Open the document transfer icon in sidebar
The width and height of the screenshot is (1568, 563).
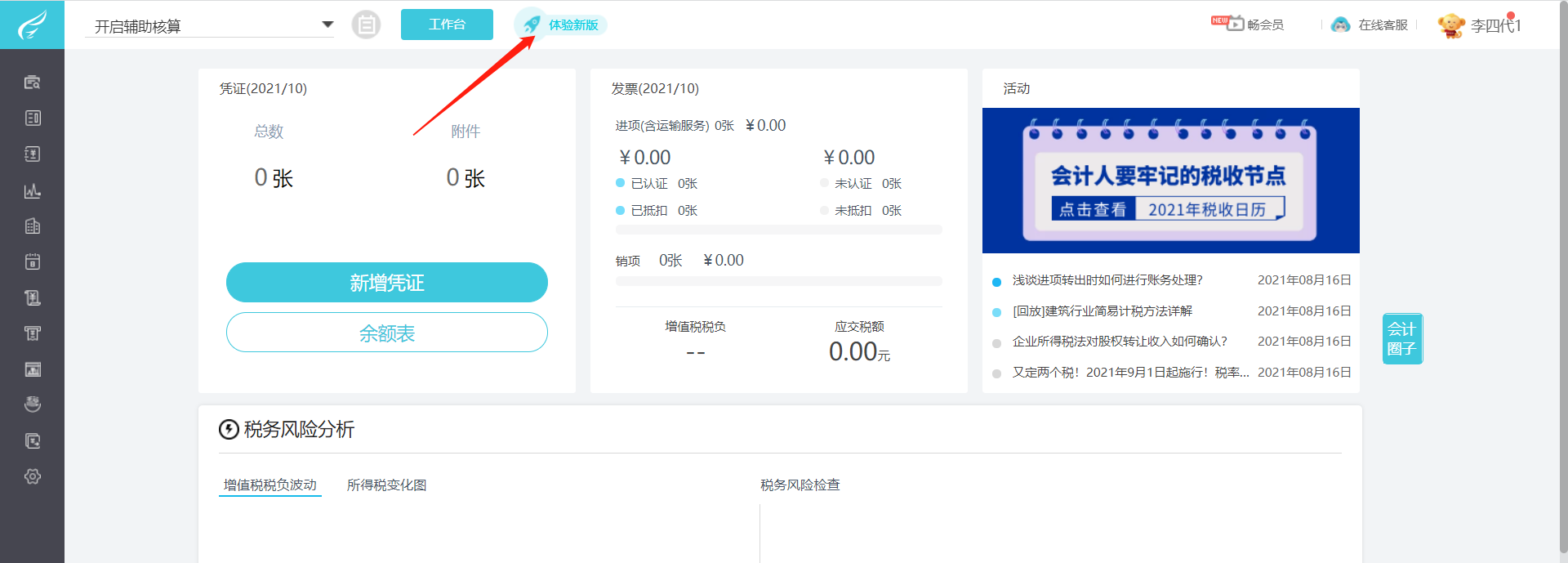click(x=33, y=441)
